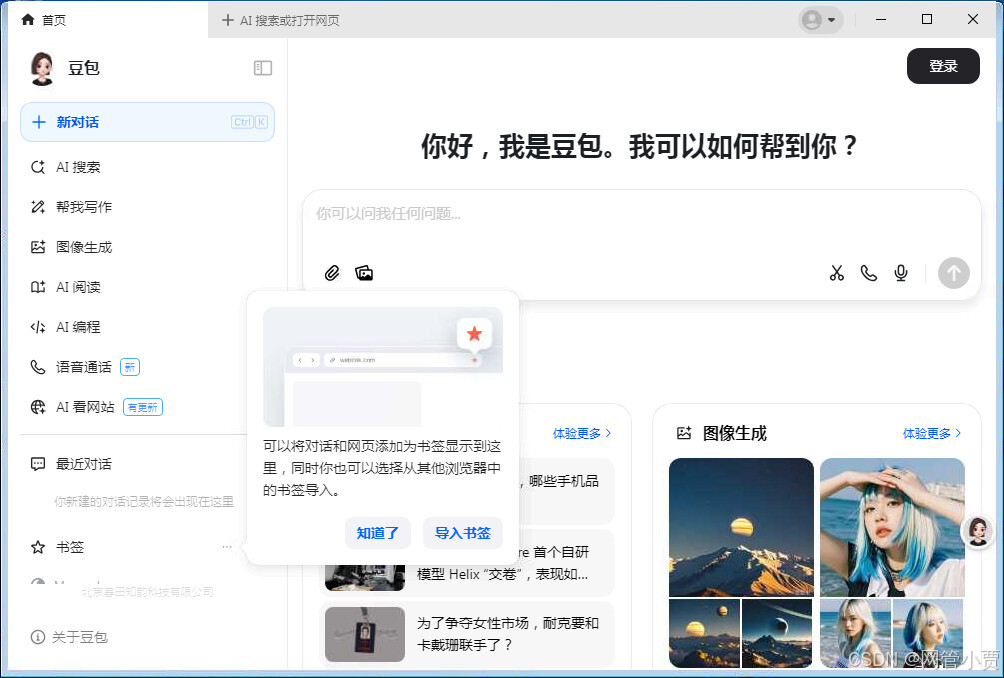Viewport: 1004px width, 678px height.
Task: Click the 豆包 avatar in the sidebar
Action: (x=42, y=69)
